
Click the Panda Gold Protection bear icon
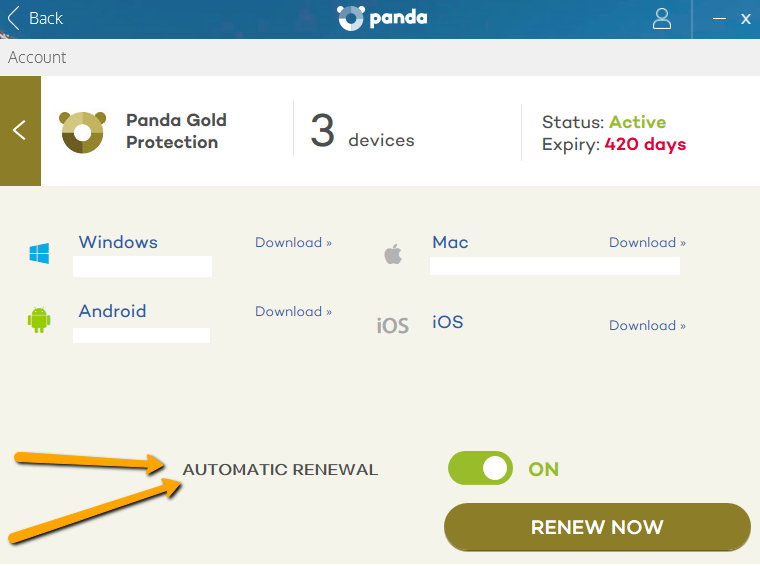click(x=82, y=132)
